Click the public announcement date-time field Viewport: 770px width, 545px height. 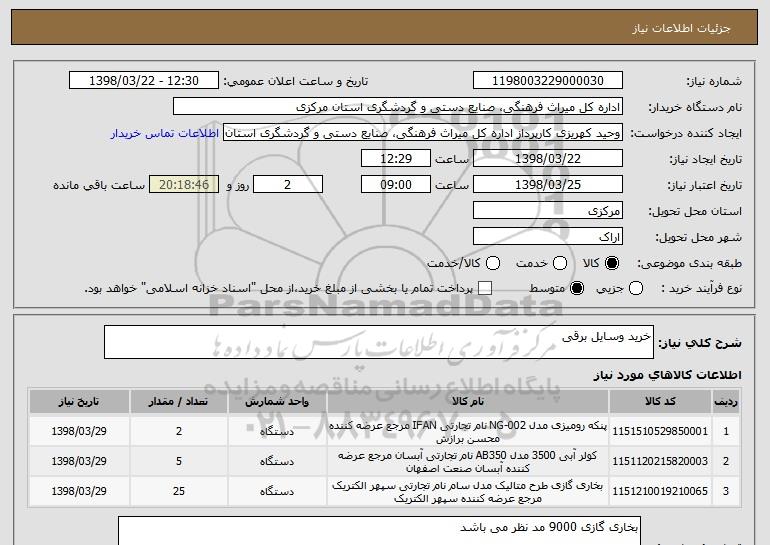point(144,81)
